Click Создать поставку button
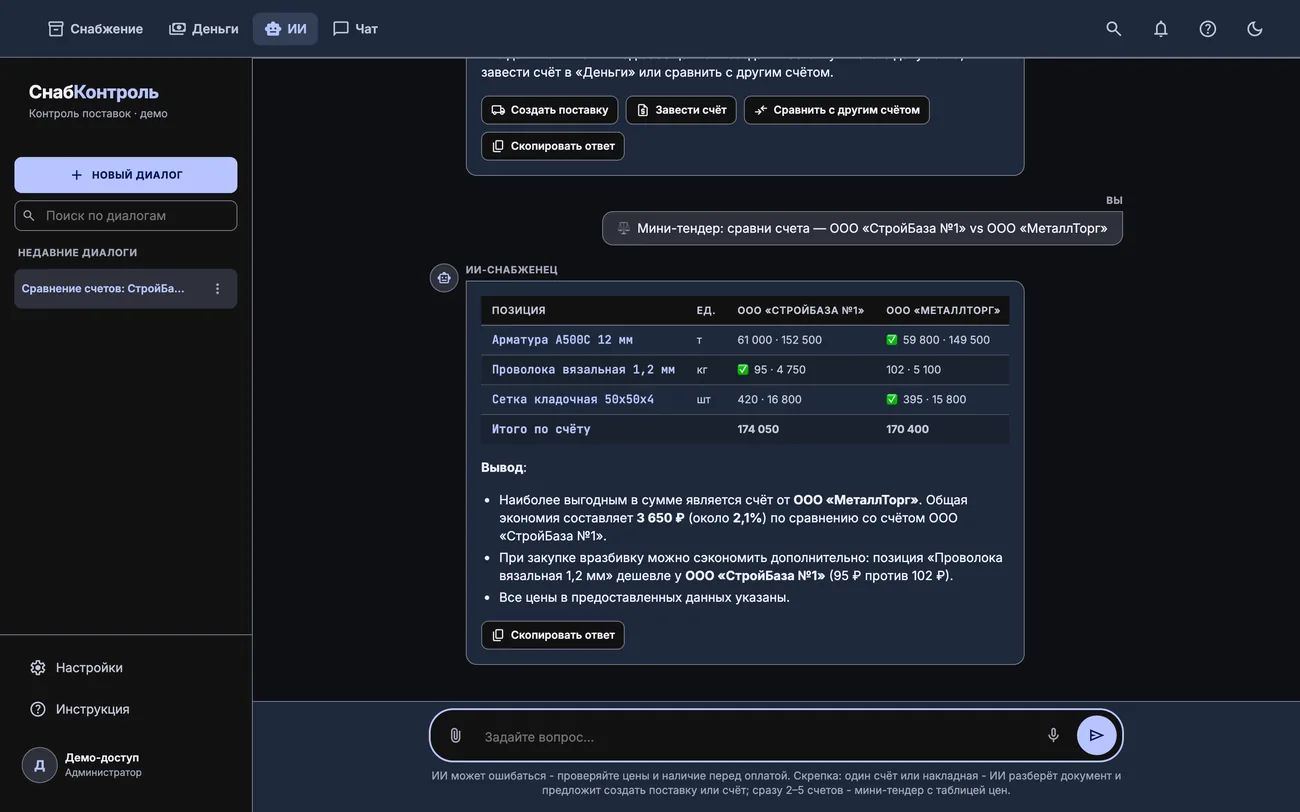 [549, 110]
